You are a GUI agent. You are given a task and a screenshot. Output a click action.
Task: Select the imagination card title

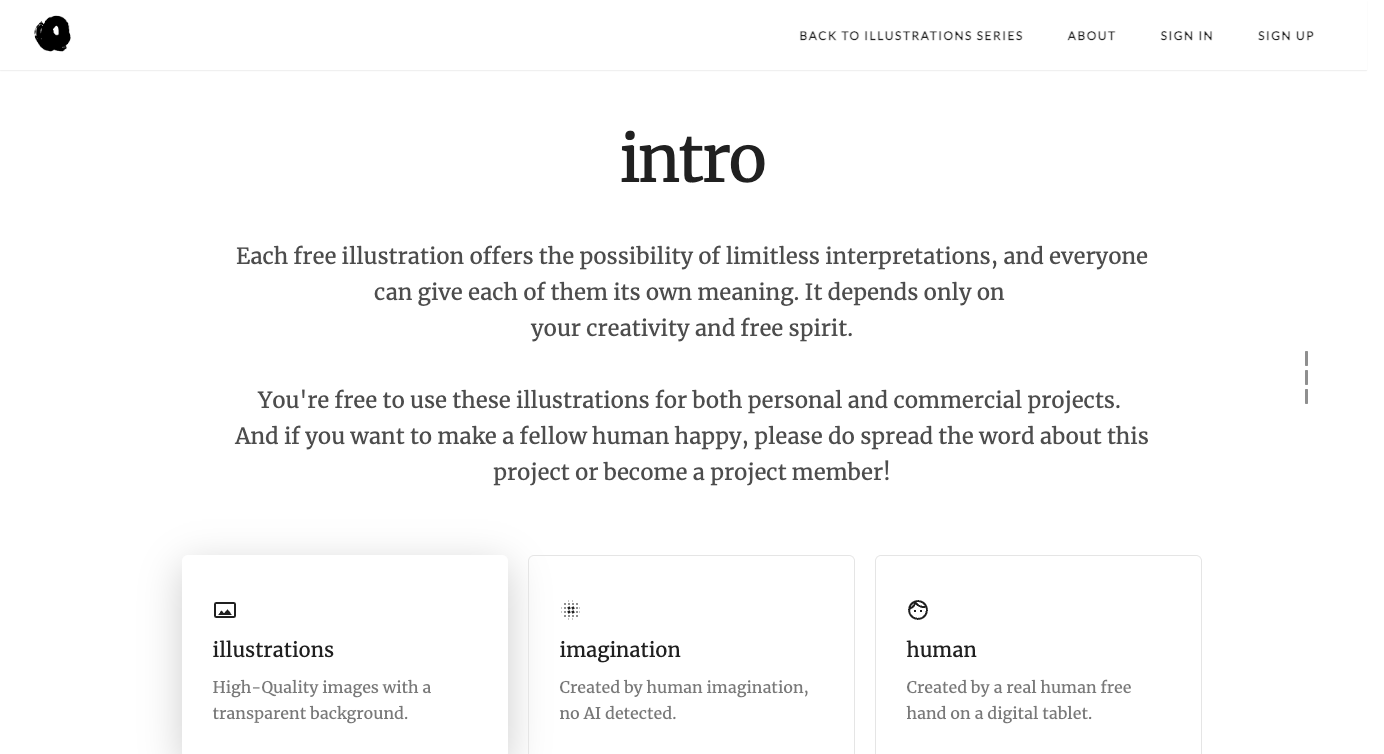(620, 650)
